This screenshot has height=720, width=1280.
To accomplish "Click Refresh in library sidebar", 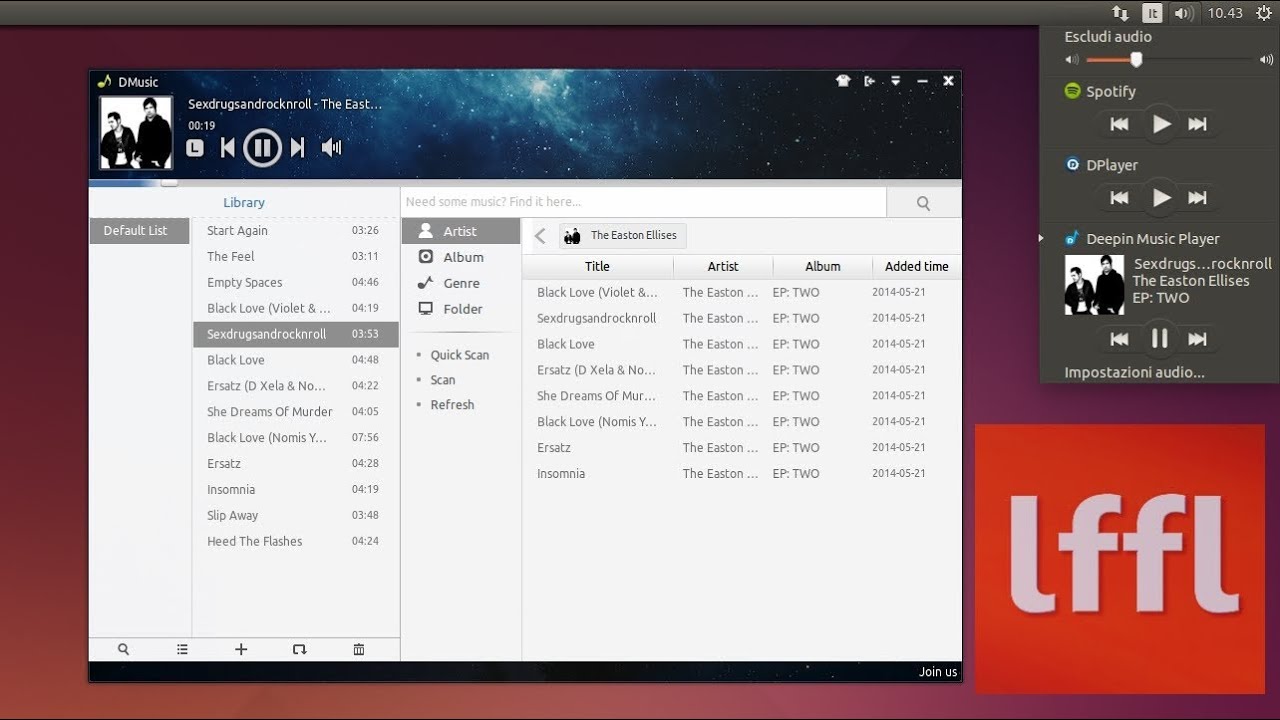I will [x=452, y=405].
